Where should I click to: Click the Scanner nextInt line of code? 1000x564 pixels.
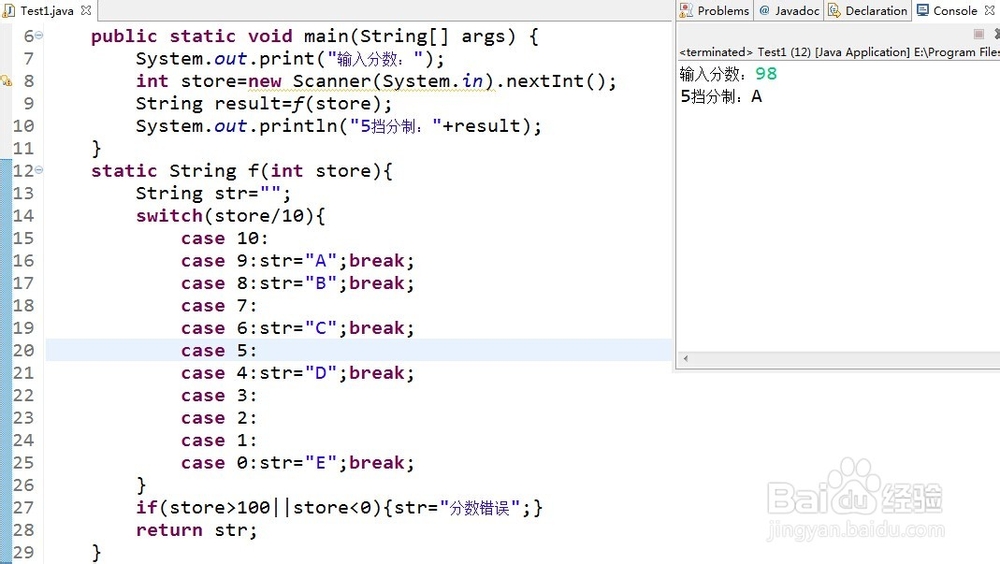(x=376, y=81)
